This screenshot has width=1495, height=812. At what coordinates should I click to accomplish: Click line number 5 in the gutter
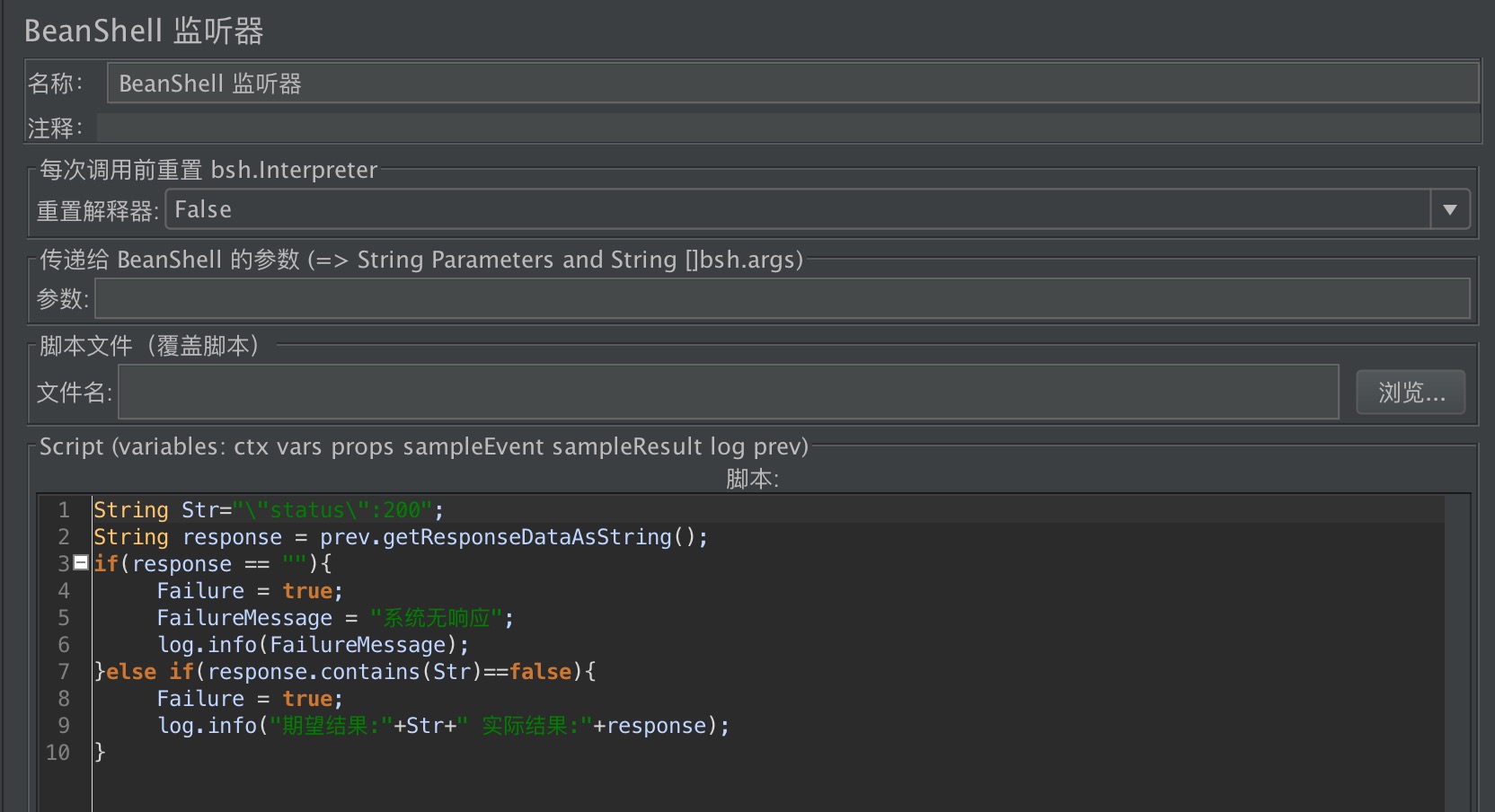click(64, 618)
